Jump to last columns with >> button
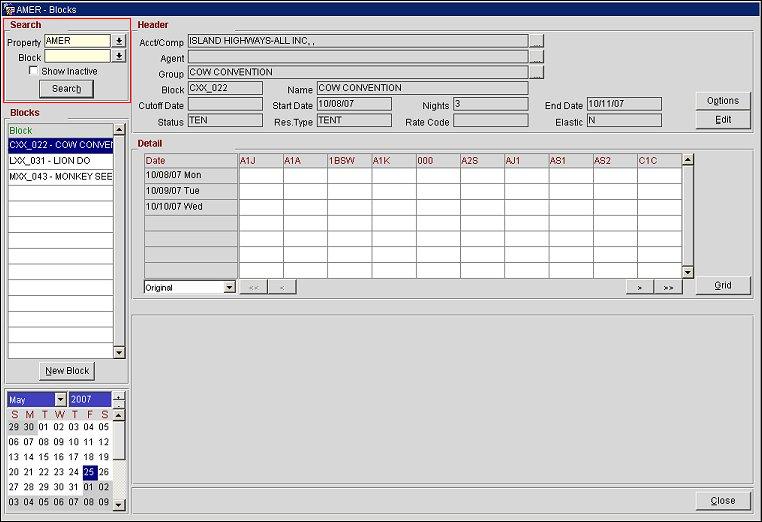 [668, 287]
